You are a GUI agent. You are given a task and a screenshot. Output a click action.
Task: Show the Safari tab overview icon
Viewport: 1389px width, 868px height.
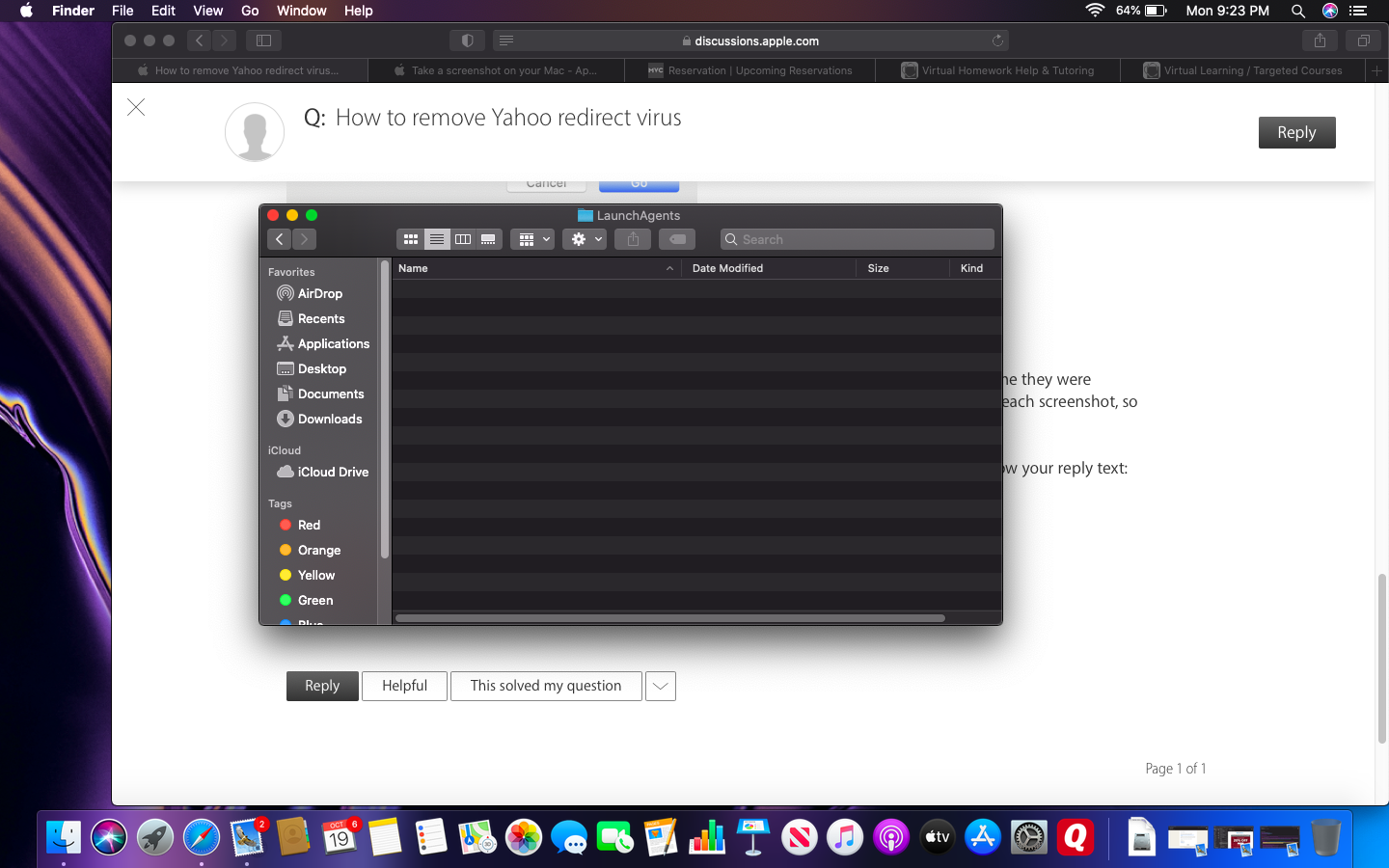[x=1363, y=41]
